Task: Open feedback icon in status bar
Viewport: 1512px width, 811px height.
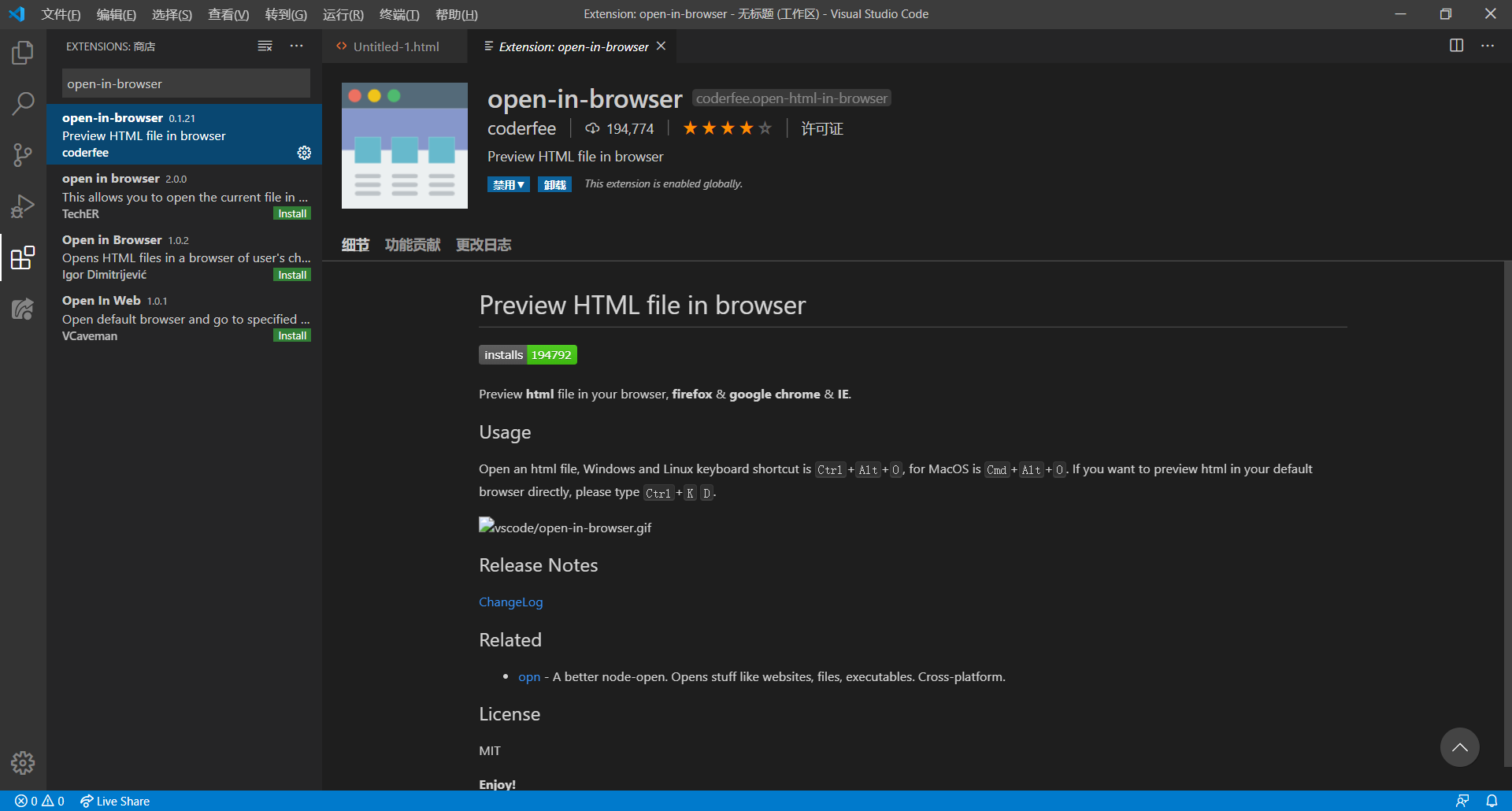Action: click(1462, 801)
